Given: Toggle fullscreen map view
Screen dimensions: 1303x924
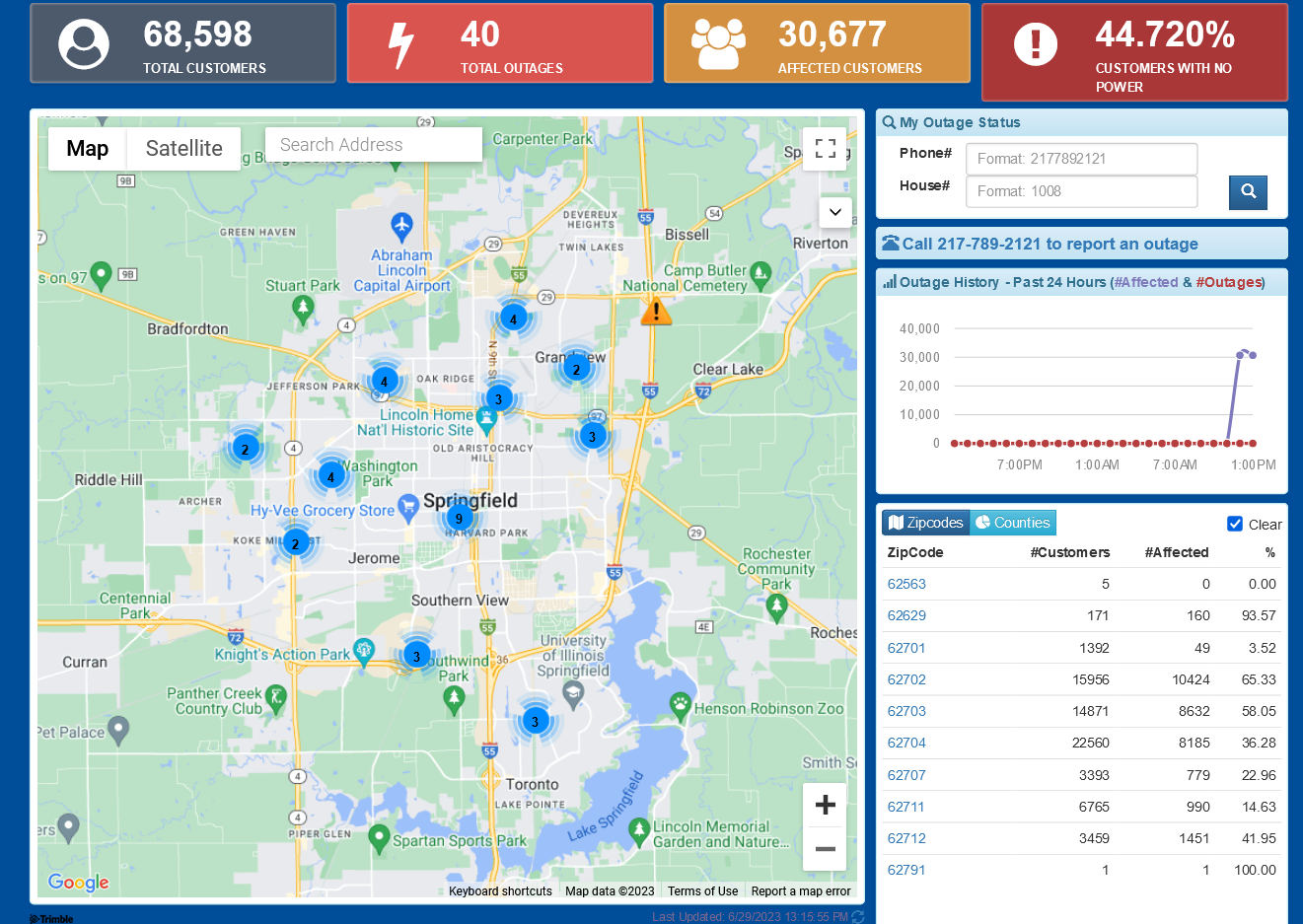Looking at the screenshot, I should pyautogui.click(x=826, y=149).
